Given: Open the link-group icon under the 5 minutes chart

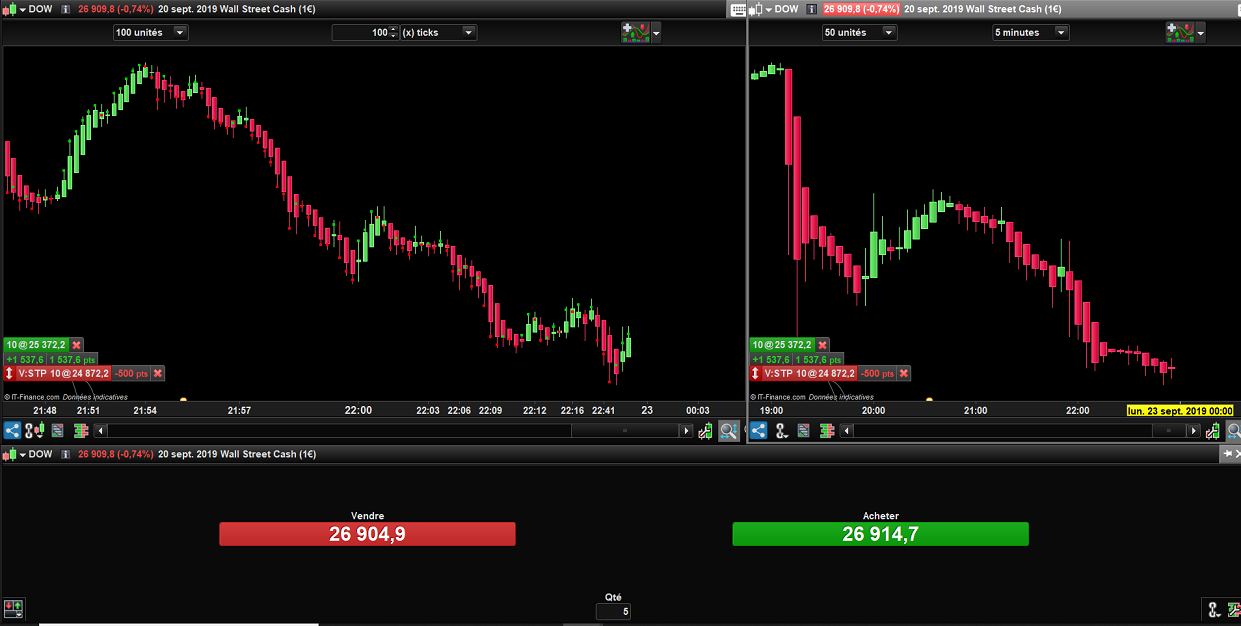Looking at the screenshot, I should (x=781, y=431).
